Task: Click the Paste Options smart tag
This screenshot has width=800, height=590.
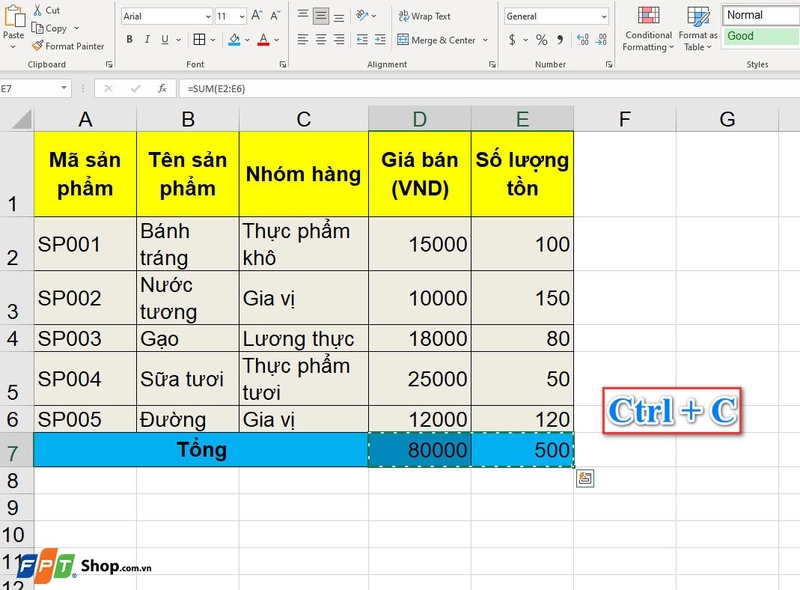Action: coord(585,478)
